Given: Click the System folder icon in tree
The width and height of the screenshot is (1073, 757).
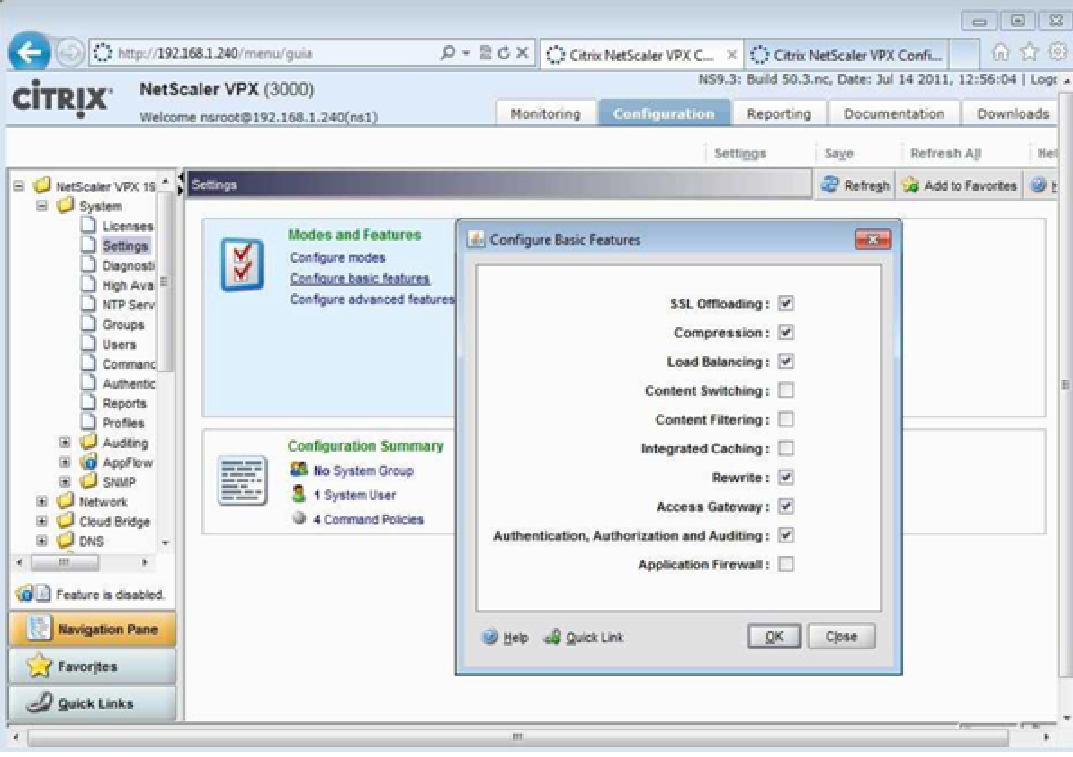Looking at the screenshot, I should pos(65,205).
